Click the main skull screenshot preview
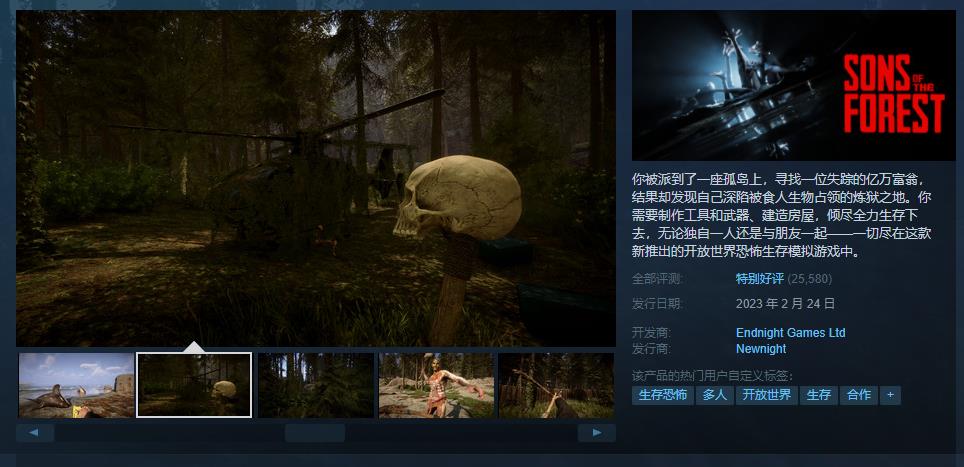This screenshot has height=467, width=964. 316,178
